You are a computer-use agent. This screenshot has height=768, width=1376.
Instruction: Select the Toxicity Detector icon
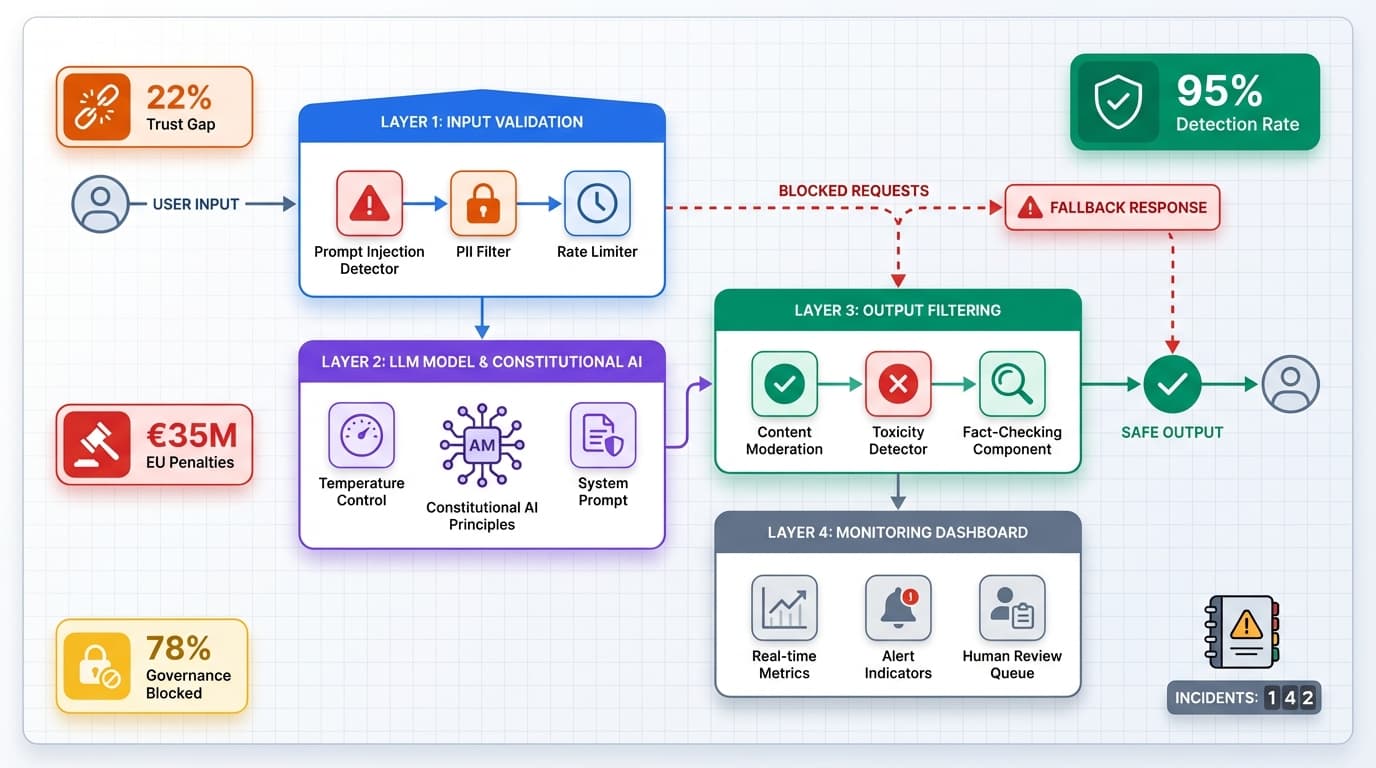pyautogui.click(x=897, y=383)
